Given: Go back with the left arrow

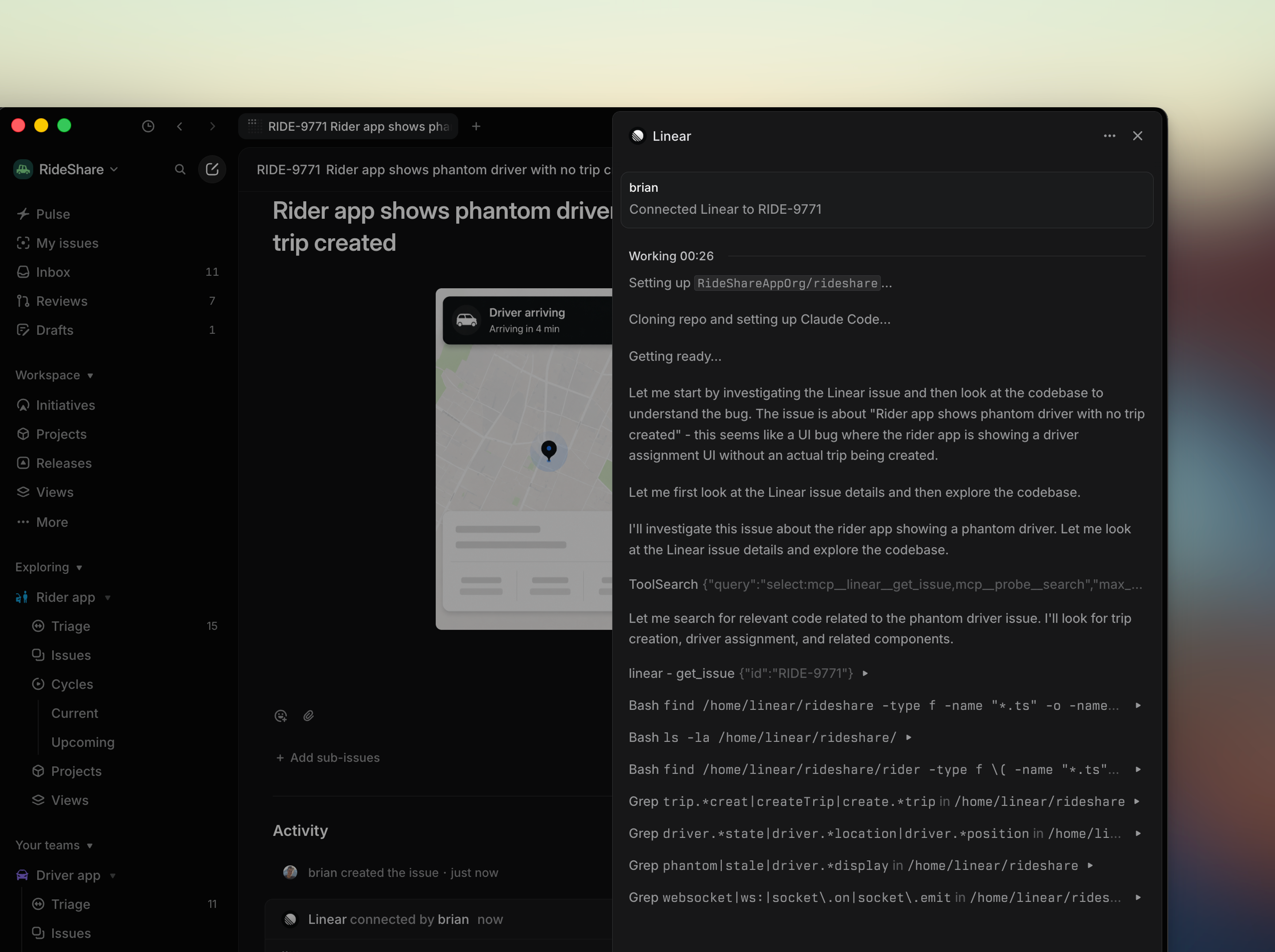Looking at the screenshot, I should tap(180, 126).
